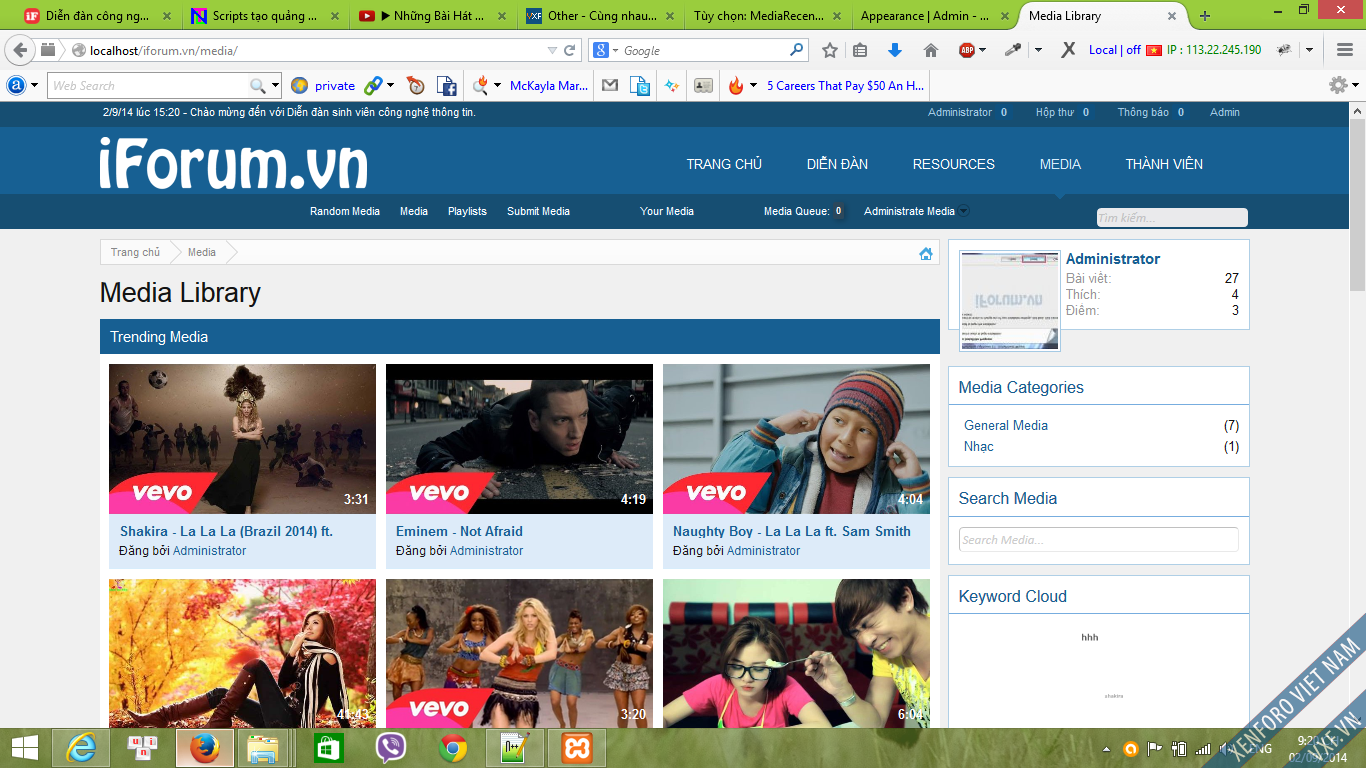Open the mail envelope toolbar icon

coord(609,86)
